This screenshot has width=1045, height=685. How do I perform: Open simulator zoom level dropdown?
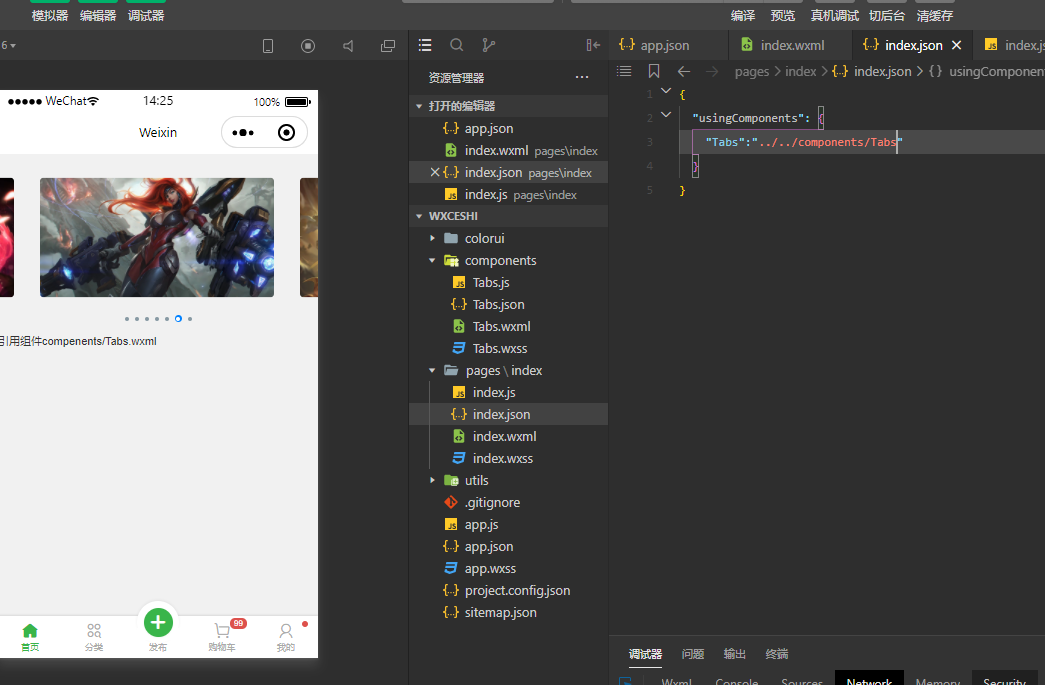tap(9, 45)
